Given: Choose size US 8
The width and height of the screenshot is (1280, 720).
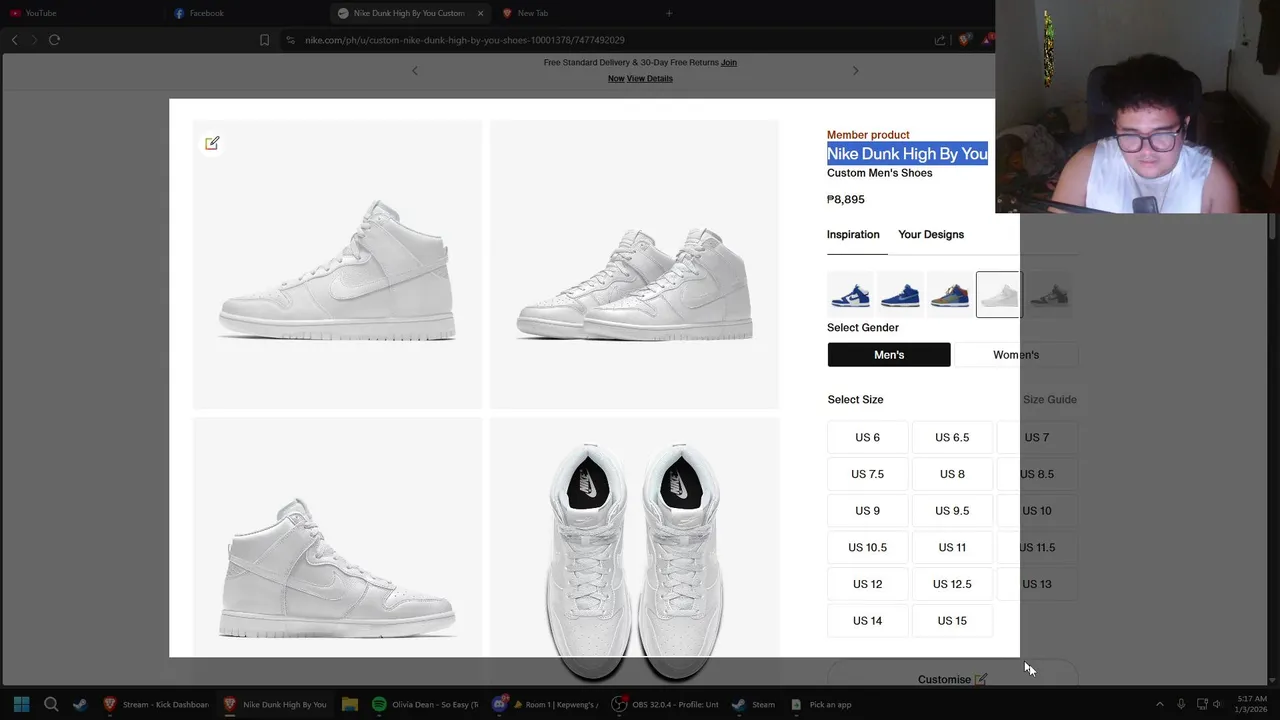Looking at the screenshot, I should click(952, 474).
